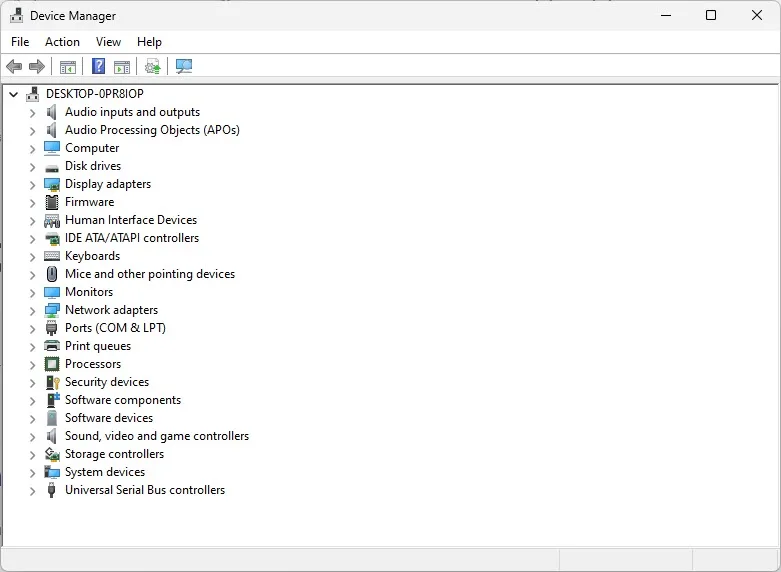Select the Software components label
The width and height of the screenshot is (781, 572).
[x=123, y=400]
